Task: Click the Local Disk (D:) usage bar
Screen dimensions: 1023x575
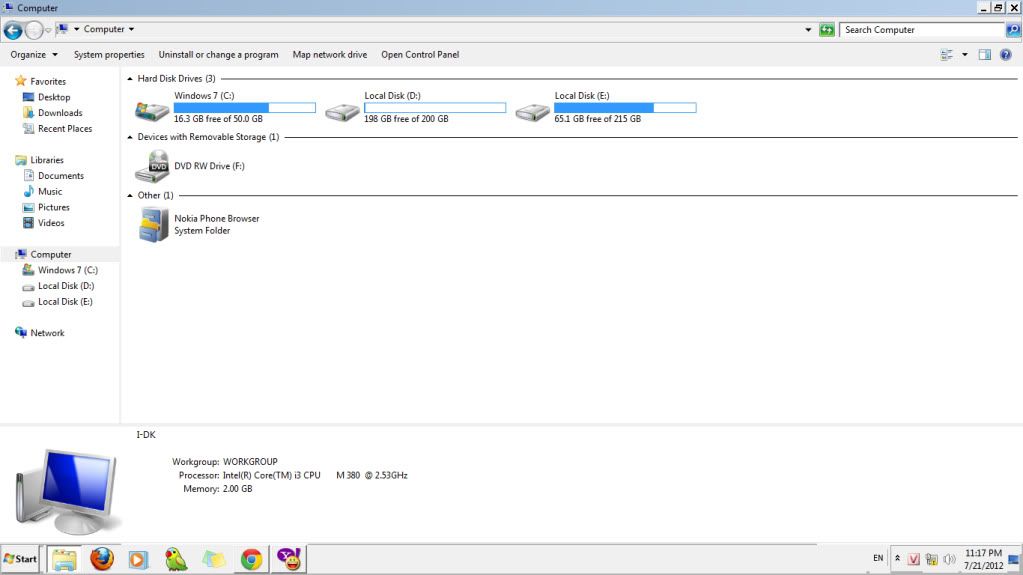Action: click(x=435, y=108)
